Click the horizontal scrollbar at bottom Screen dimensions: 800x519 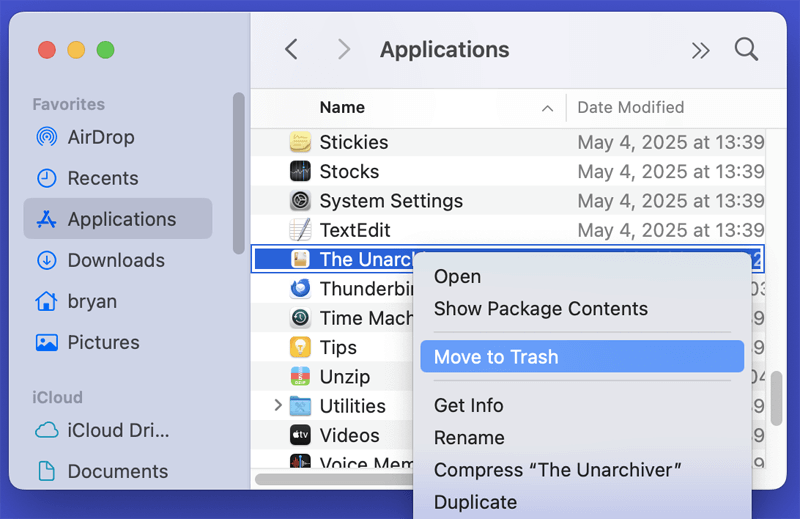334,480
